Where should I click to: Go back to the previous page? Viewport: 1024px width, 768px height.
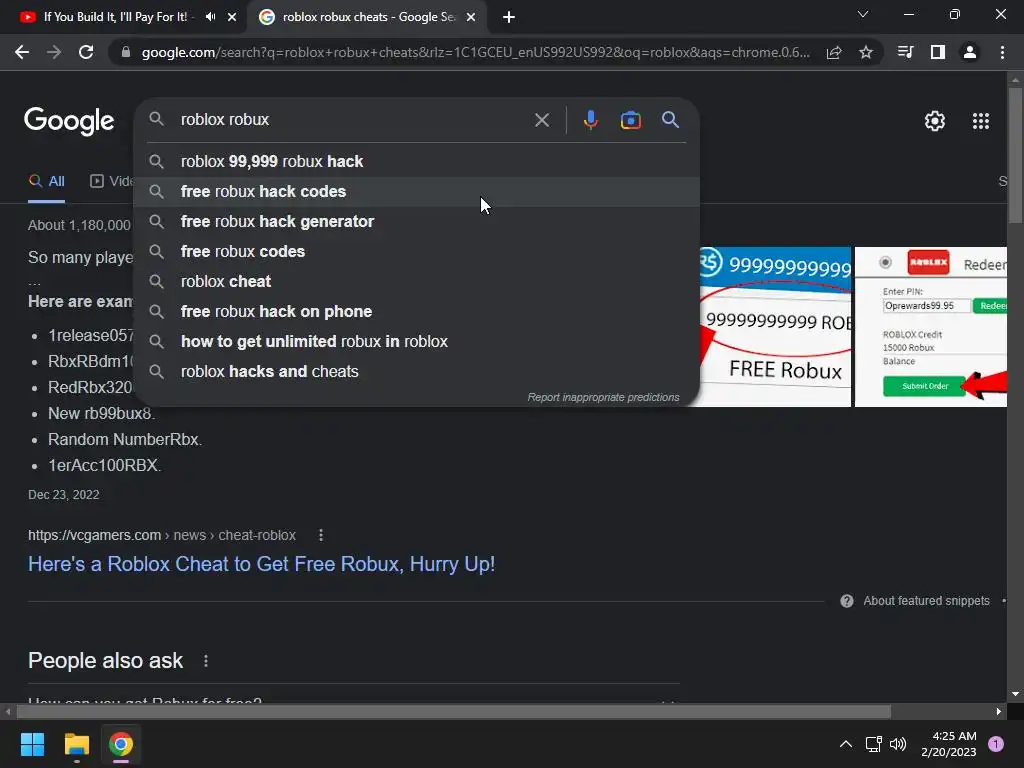pos(22,52)
